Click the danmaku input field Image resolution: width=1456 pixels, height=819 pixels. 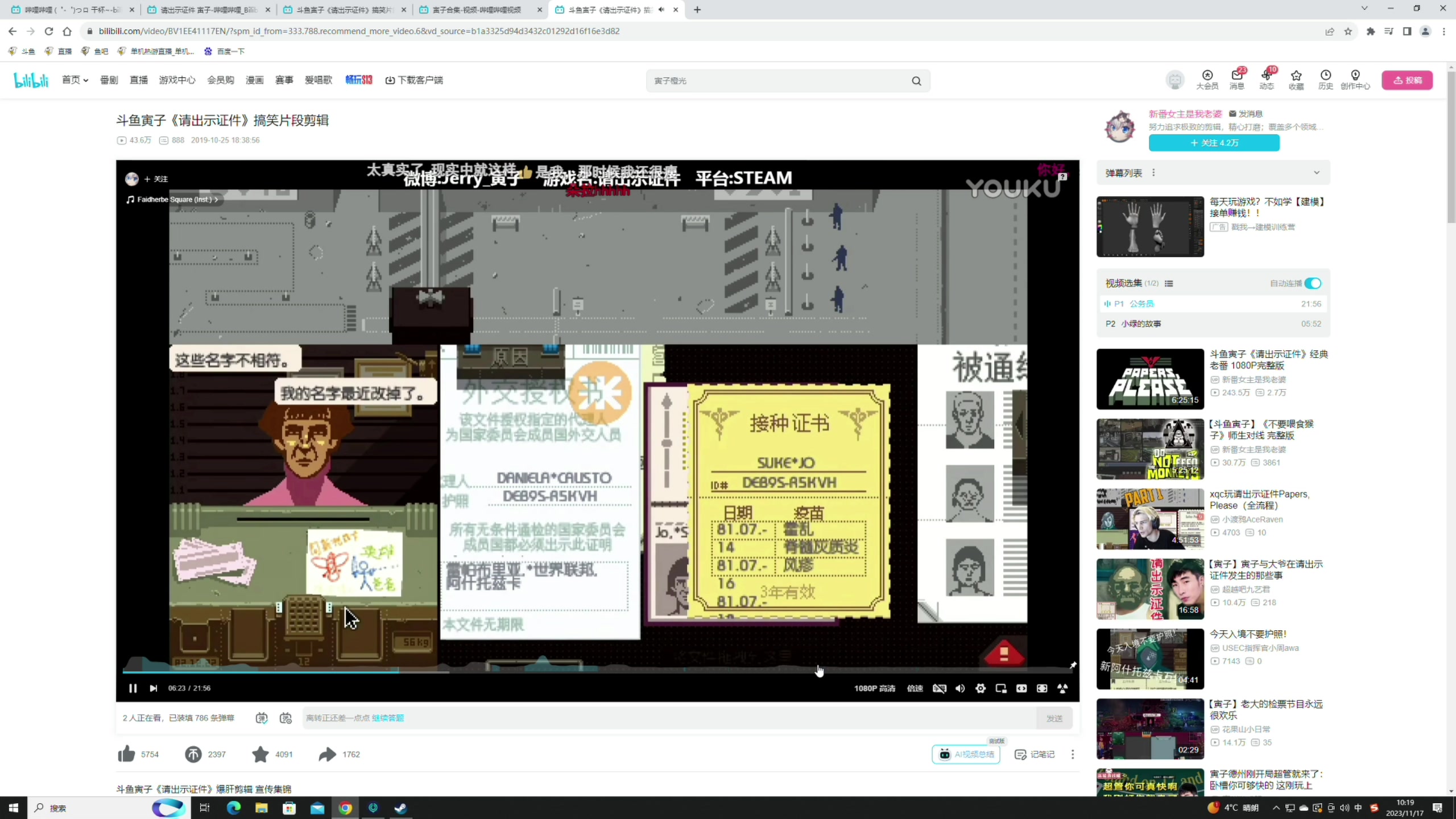(x=668, y=718)
